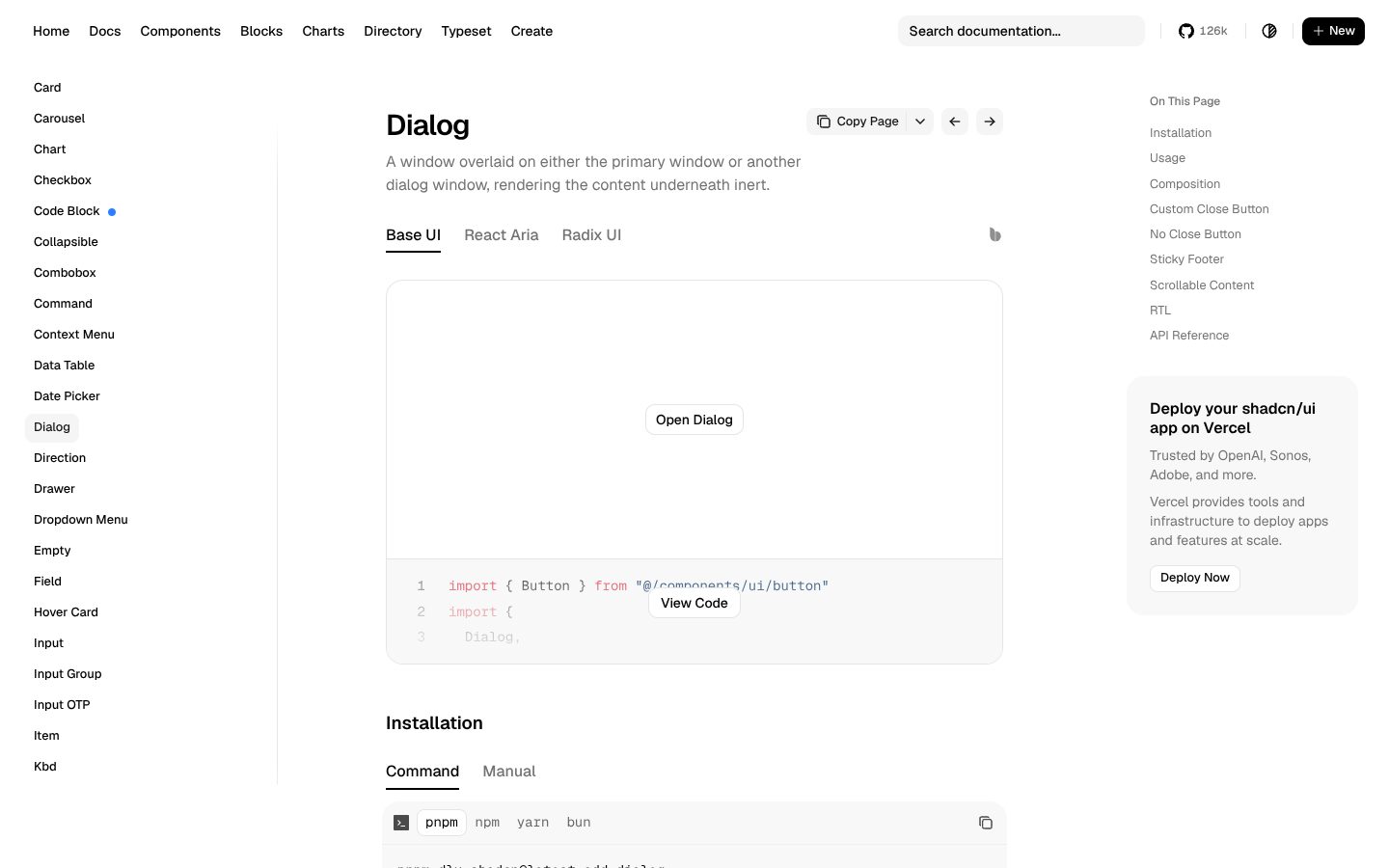1389x868 pixels.
Task: Jump to Scrollable Content section
Action: [x=1202, y=285]
